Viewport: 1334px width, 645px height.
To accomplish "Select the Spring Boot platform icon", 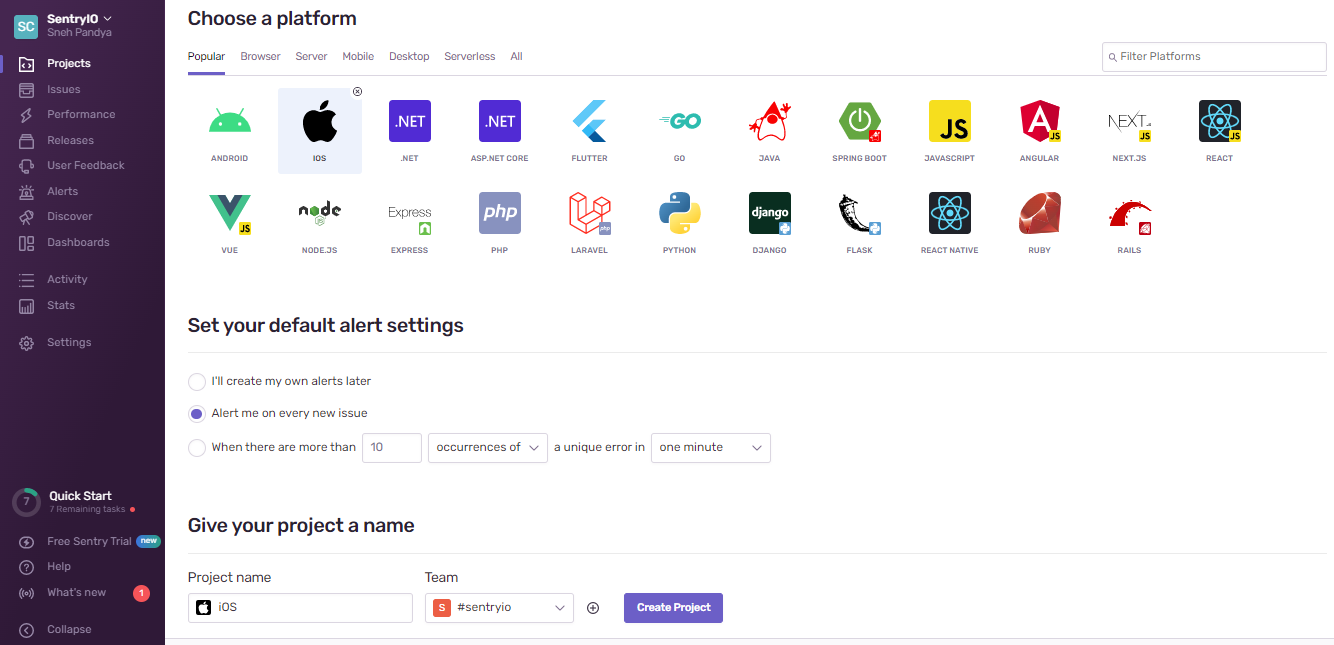I will (860, 121).
